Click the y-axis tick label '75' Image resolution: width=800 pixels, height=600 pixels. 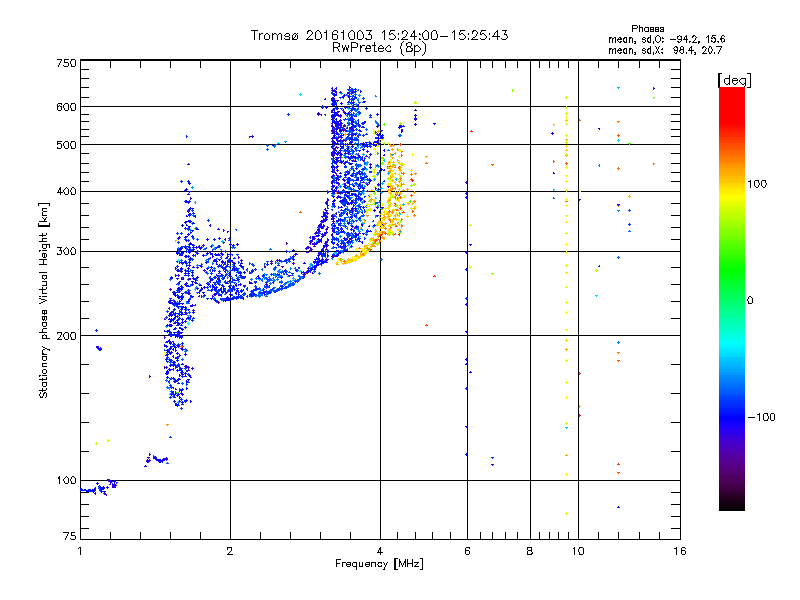[x=70, y=536]
